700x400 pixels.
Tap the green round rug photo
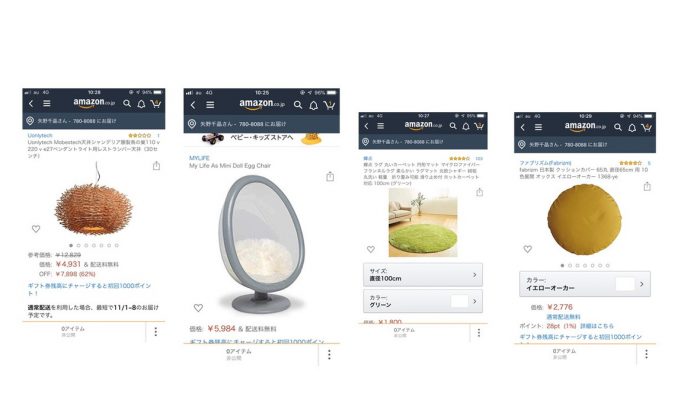[423, 222]
